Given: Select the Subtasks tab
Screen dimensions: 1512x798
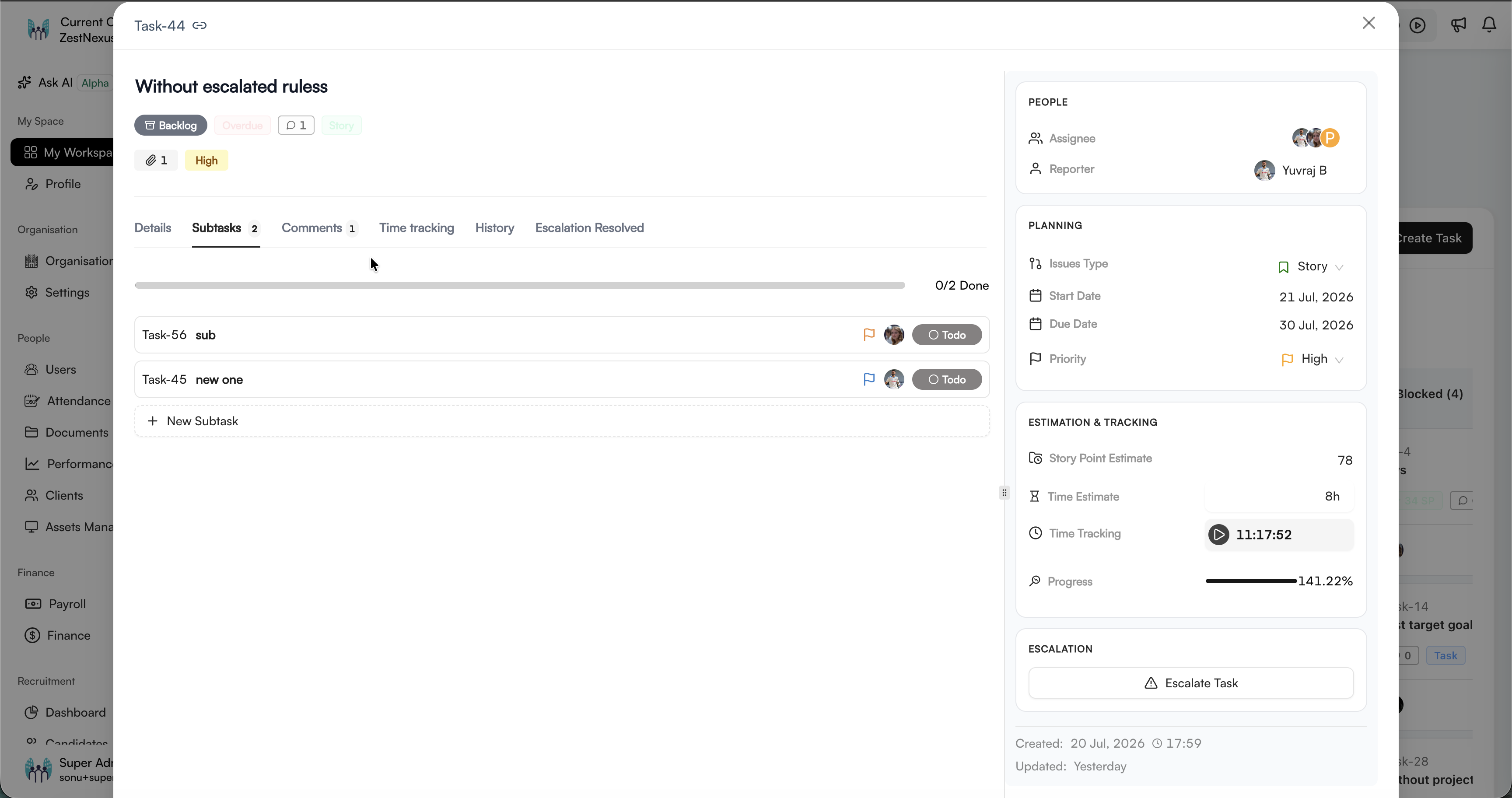Looking at the screenshot, I should tap(226, 227).
